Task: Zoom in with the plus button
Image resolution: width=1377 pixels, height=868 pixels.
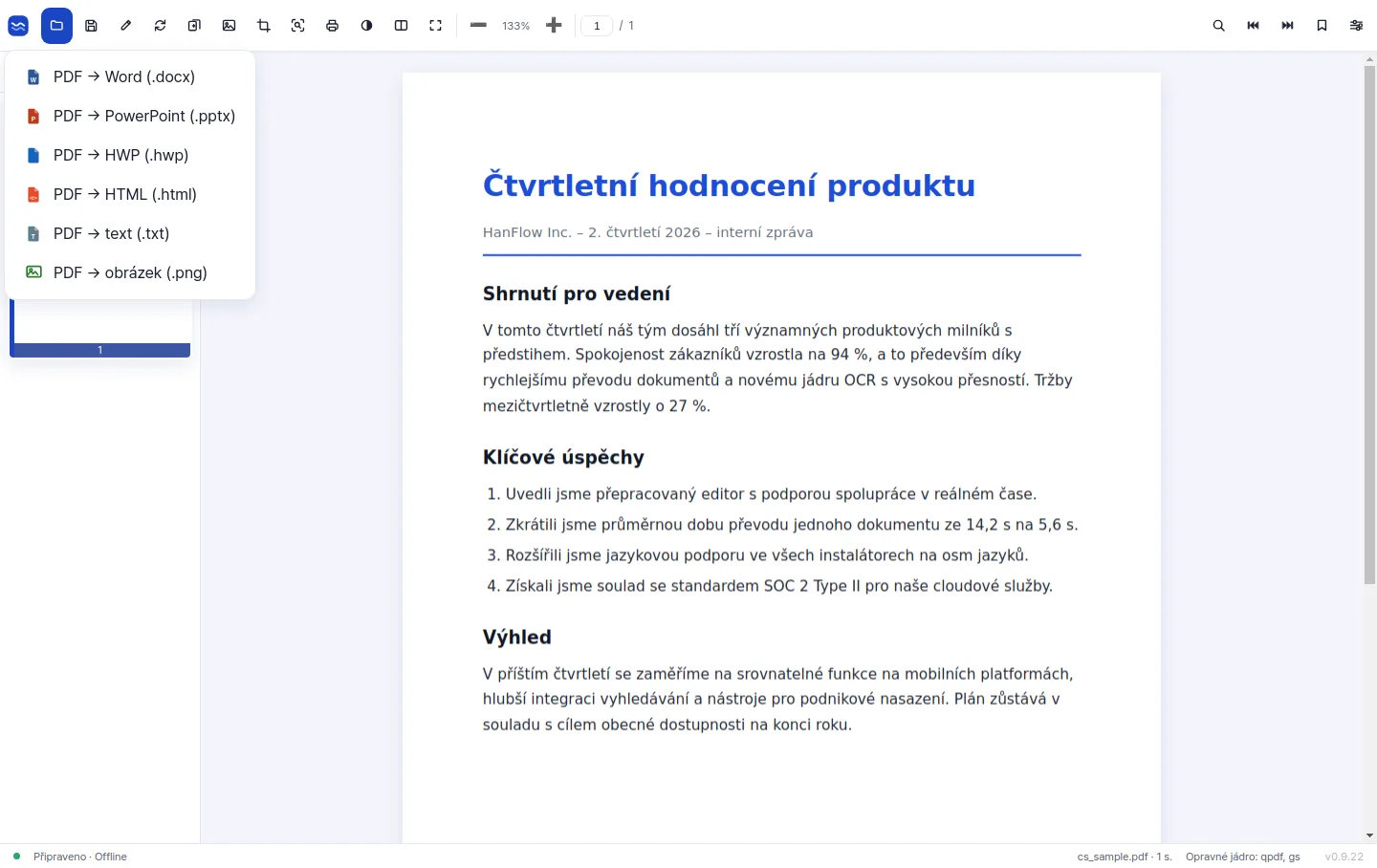Action: point(554,26)
